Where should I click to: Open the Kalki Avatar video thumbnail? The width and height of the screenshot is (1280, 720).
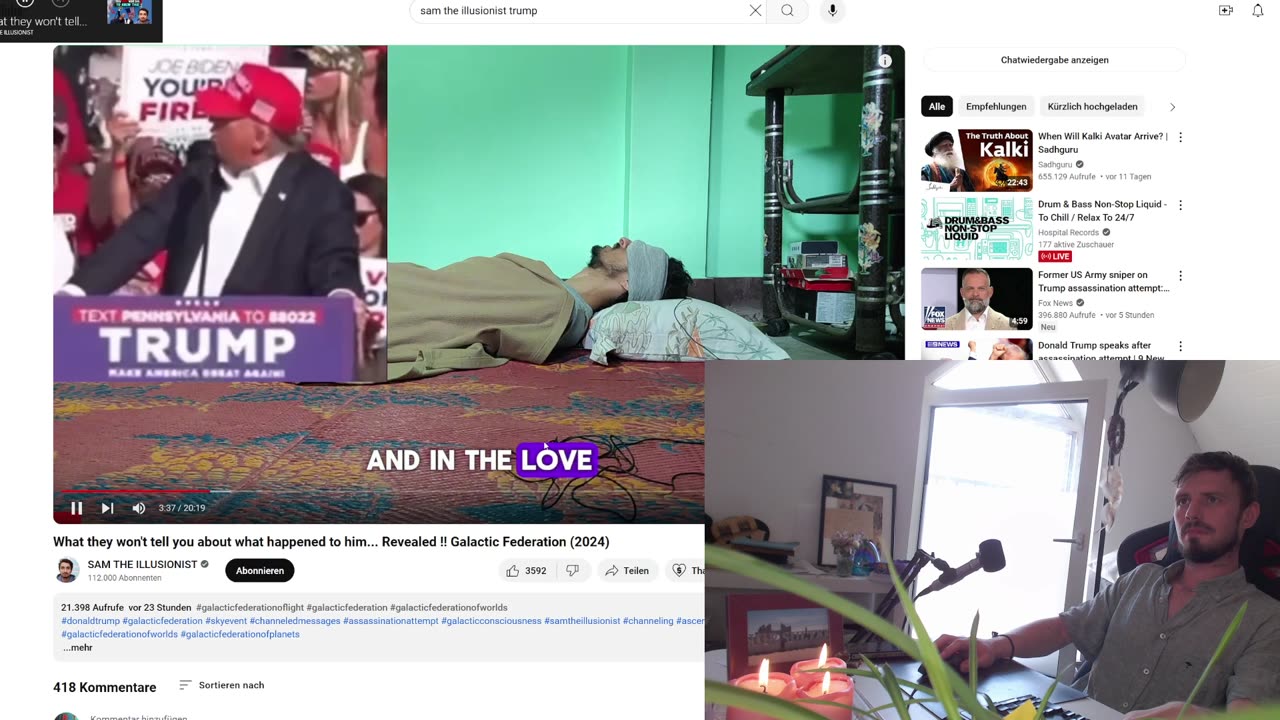[977, 160]
